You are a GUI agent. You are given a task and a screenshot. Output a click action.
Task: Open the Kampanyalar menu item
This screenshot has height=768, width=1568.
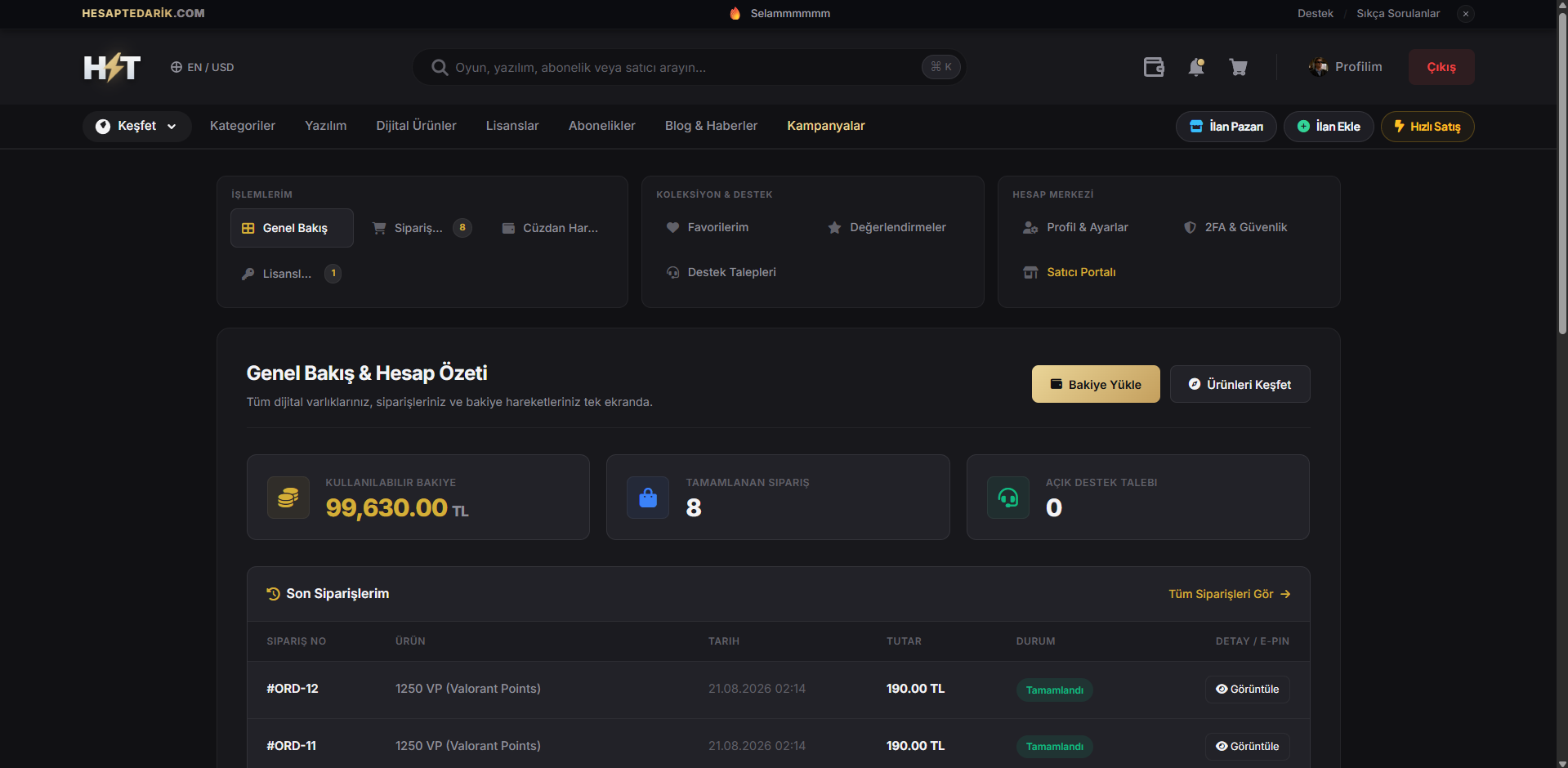coord(826,126)
